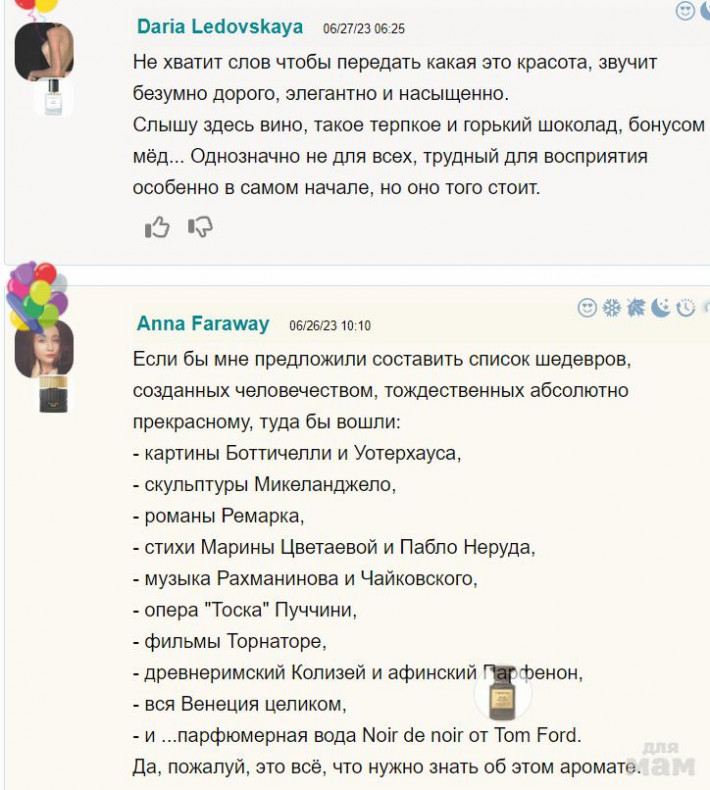Click the black perfume bottle under Anna's avatar
This screenshot has width=710, height=790.
pos(51,395)
